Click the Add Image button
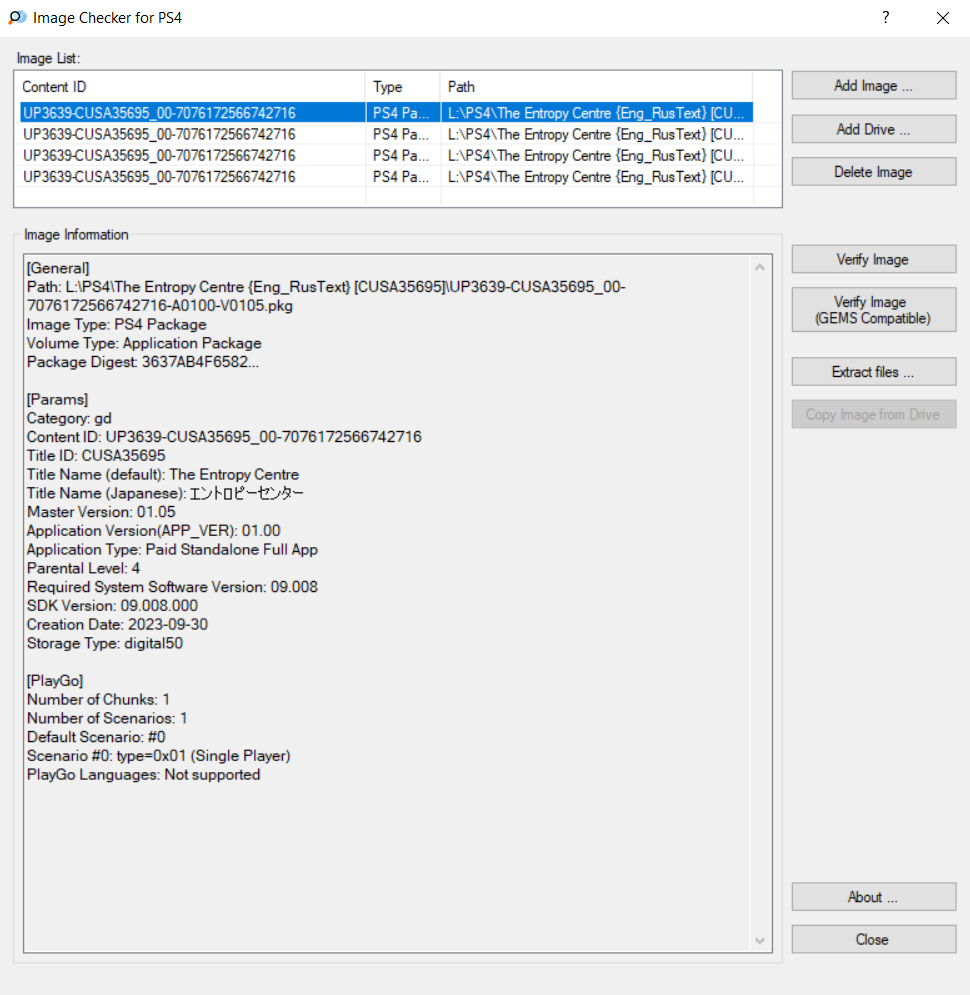970x995 pixels. tap(873, 86)
